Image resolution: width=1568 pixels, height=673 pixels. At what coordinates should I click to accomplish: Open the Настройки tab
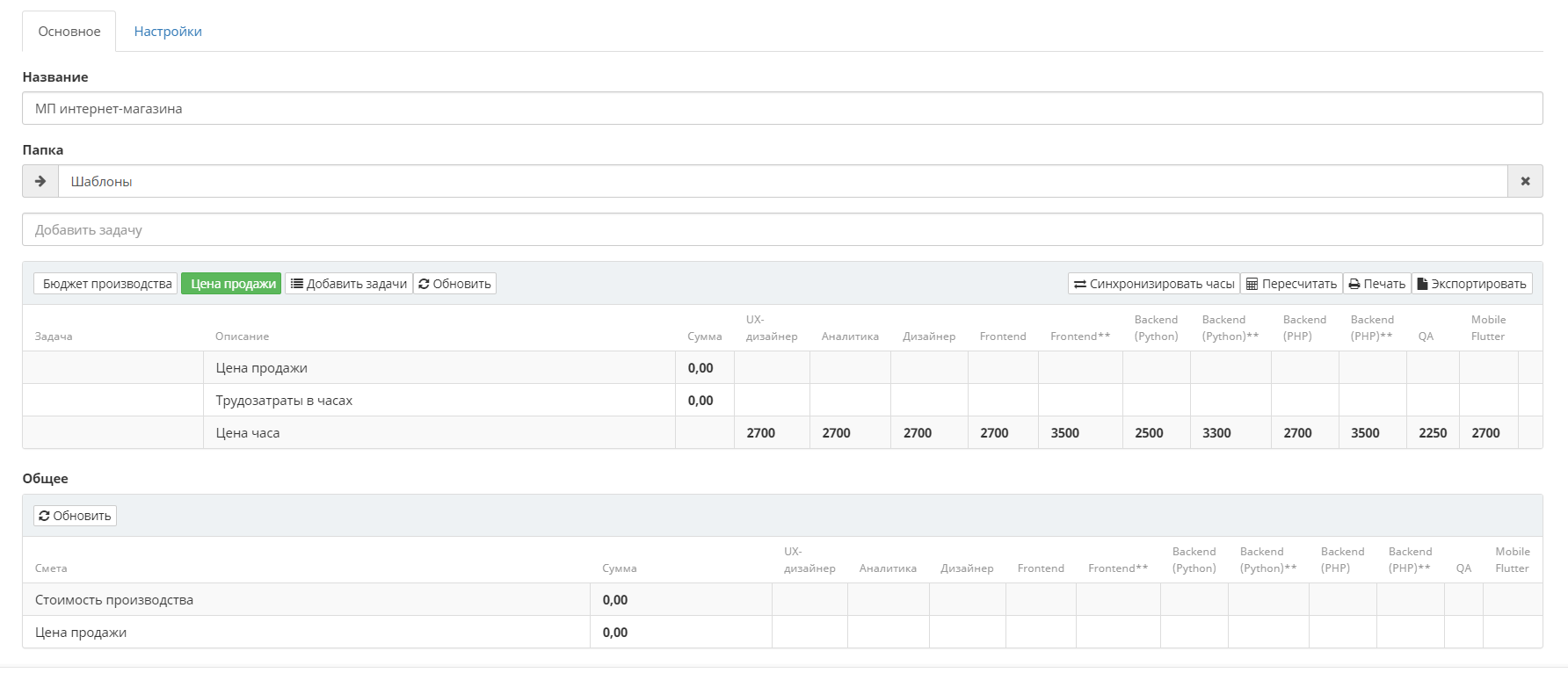pyautogui.click(x=168, y=32)
